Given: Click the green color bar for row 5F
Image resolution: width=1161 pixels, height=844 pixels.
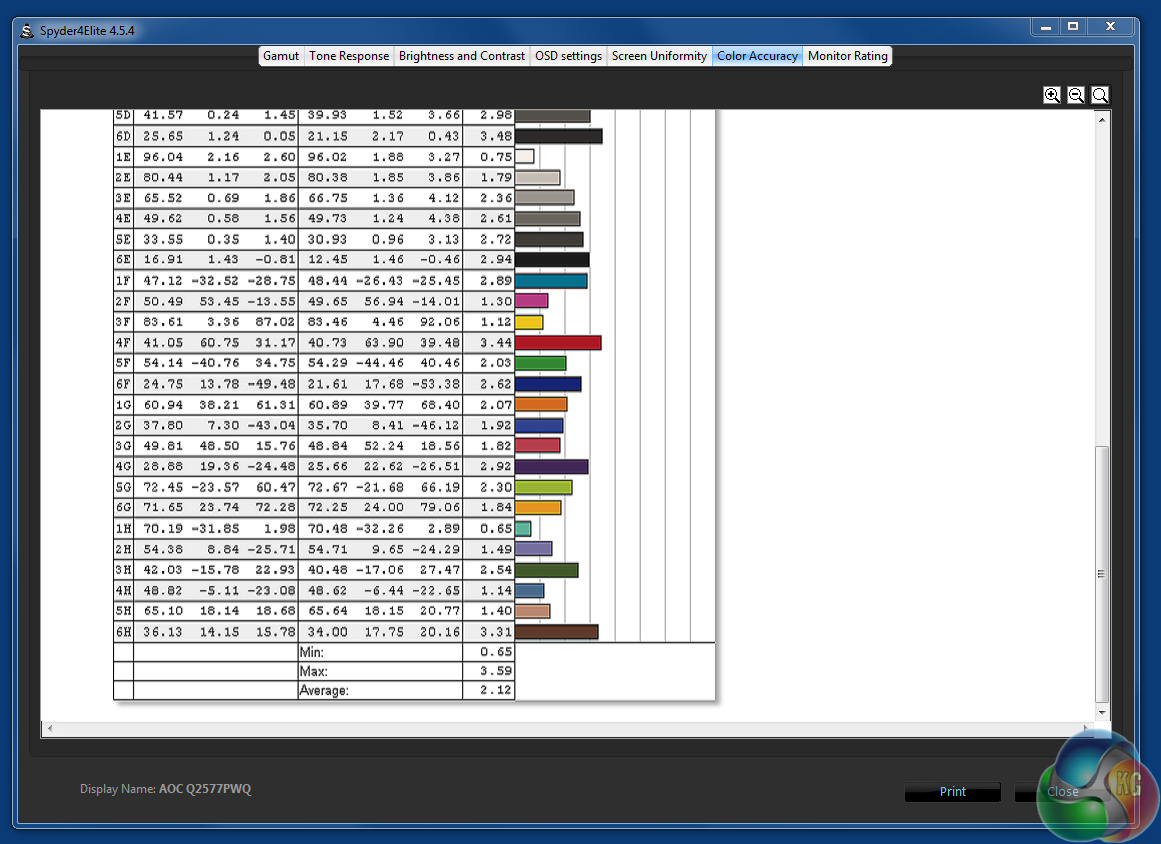Looking at the screenshot, I should point(541,364).
